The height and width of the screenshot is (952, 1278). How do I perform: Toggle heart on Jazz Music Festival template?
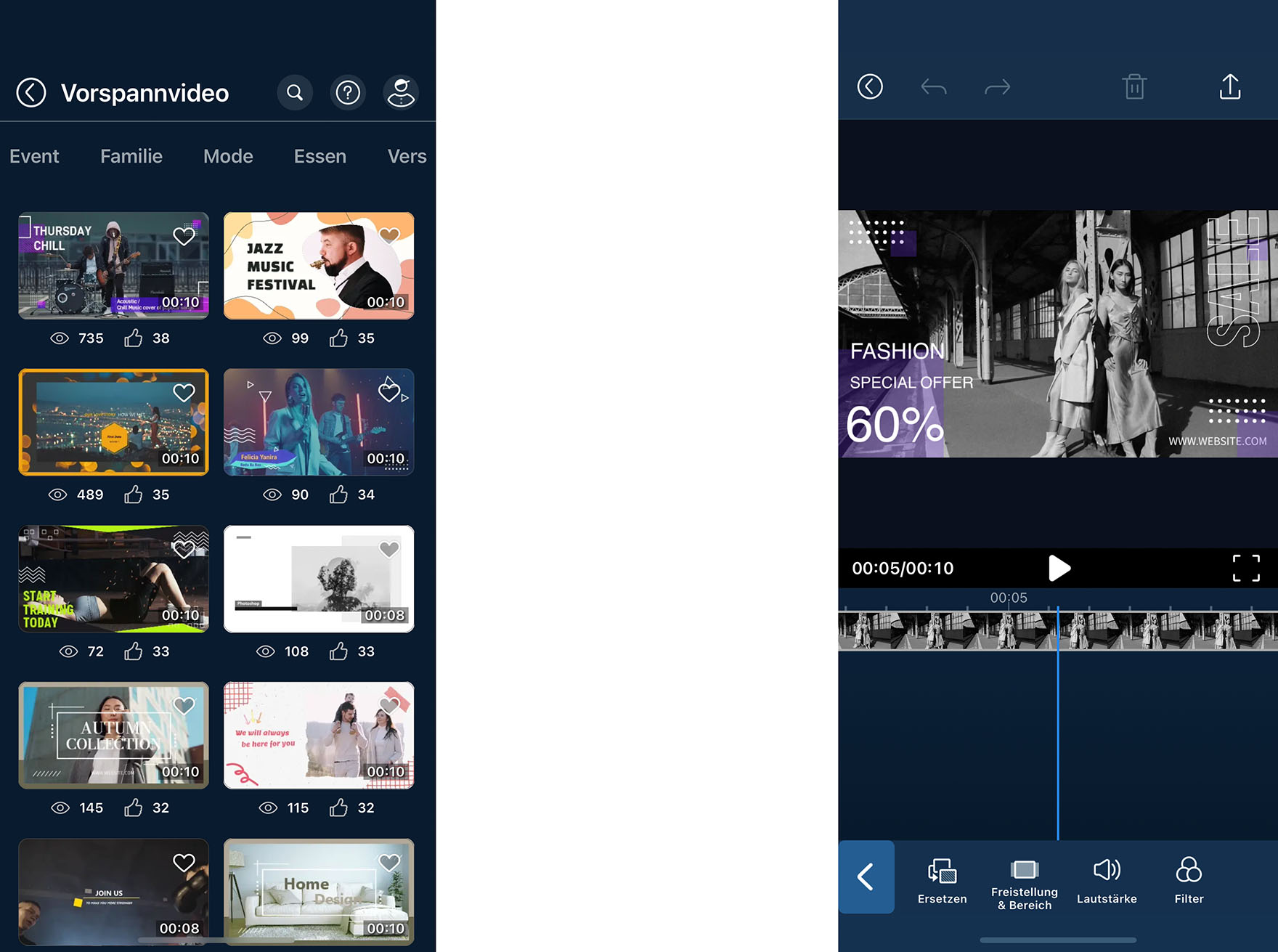tap(389, 235)
